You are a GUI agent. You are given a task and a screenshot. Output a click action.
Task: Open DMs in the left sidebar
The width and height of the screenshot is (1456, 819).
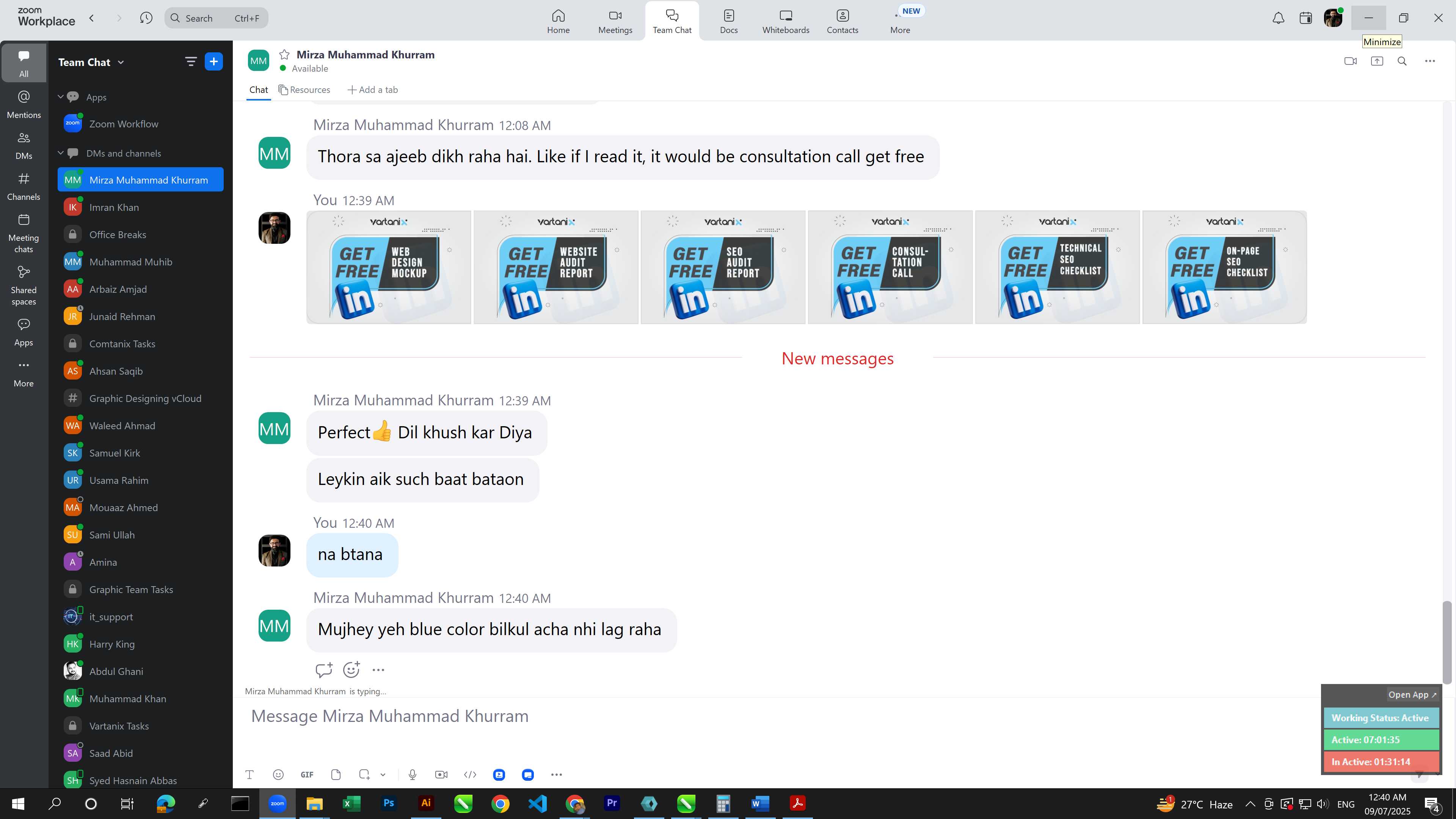tap(24, 145)
